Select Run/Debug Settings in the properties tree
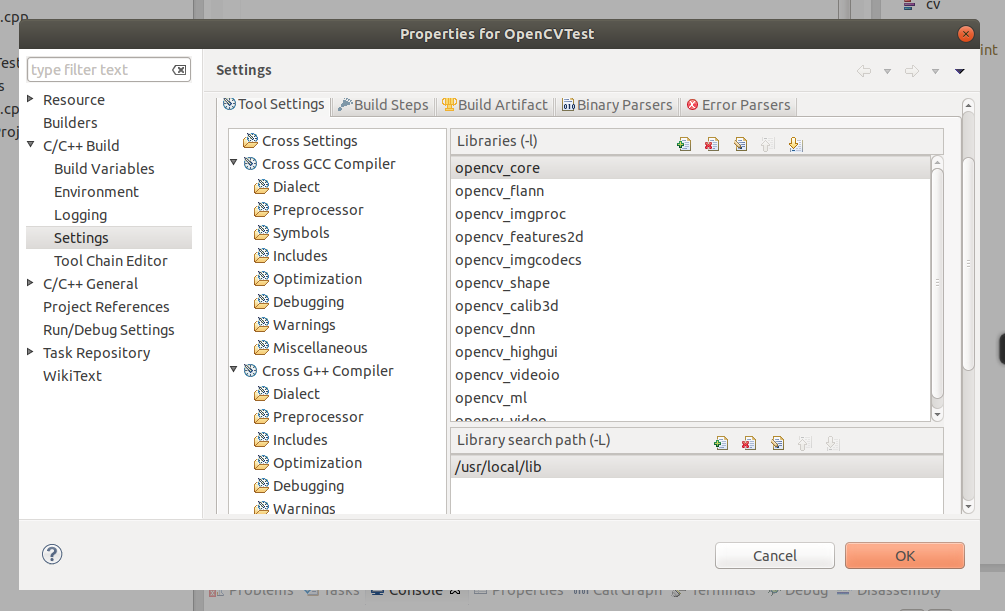 click(108, 330)
